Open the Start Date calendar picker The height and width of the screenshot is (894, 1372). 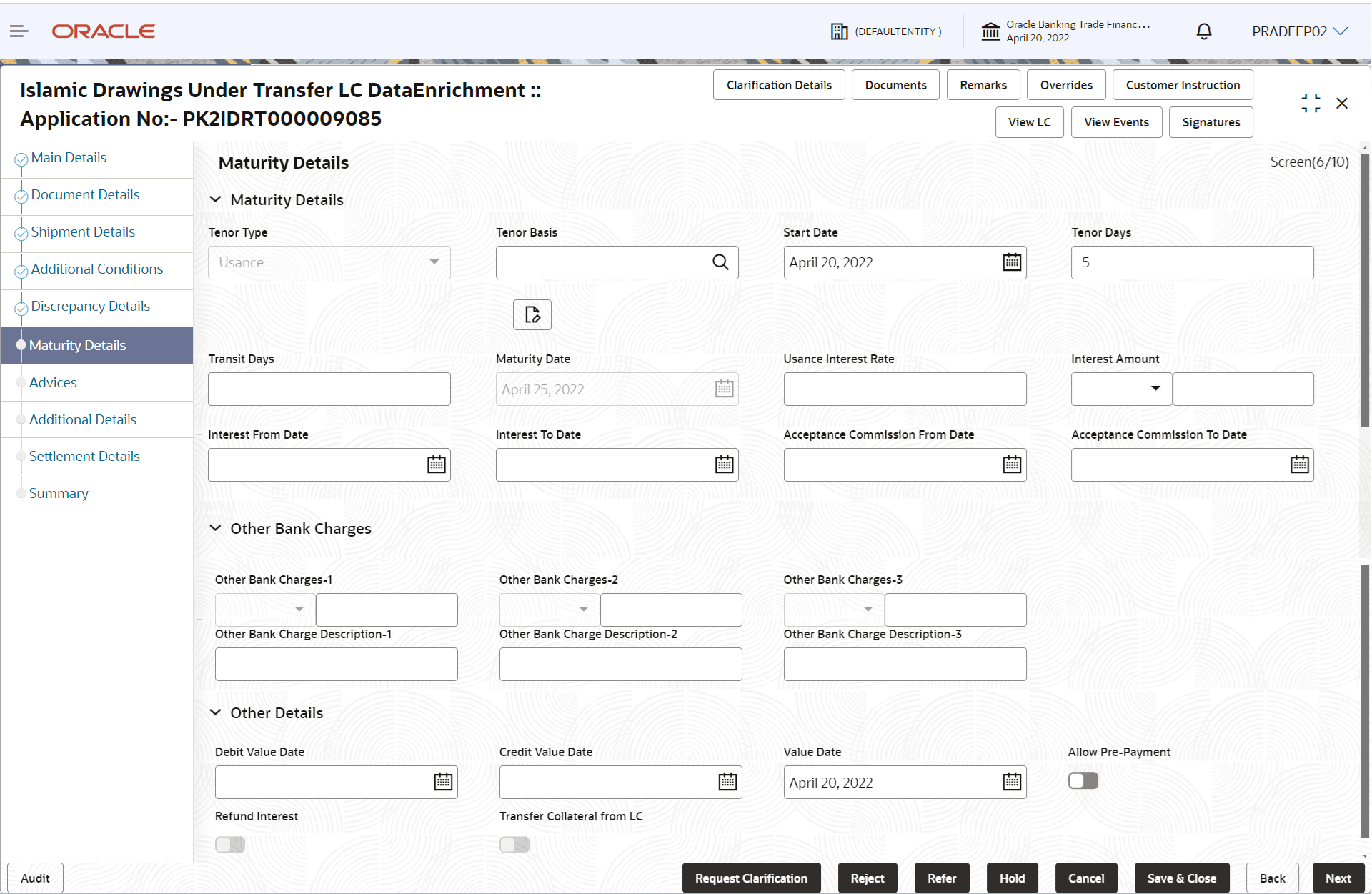pos(1012,262)
